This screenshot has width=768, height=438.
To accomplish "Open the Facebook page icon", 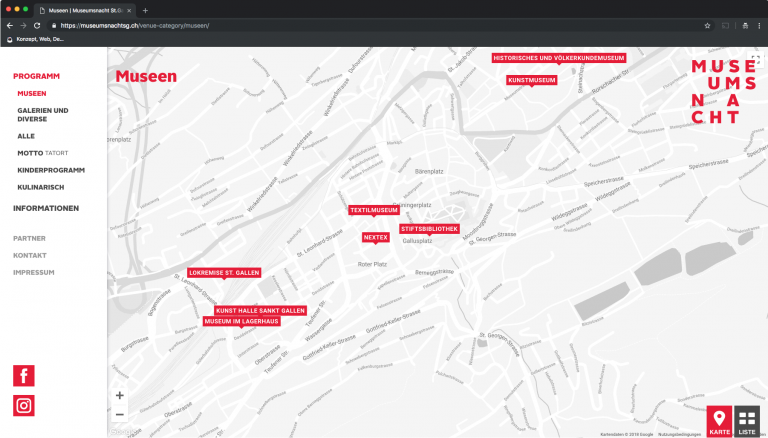I will point(24,376).
